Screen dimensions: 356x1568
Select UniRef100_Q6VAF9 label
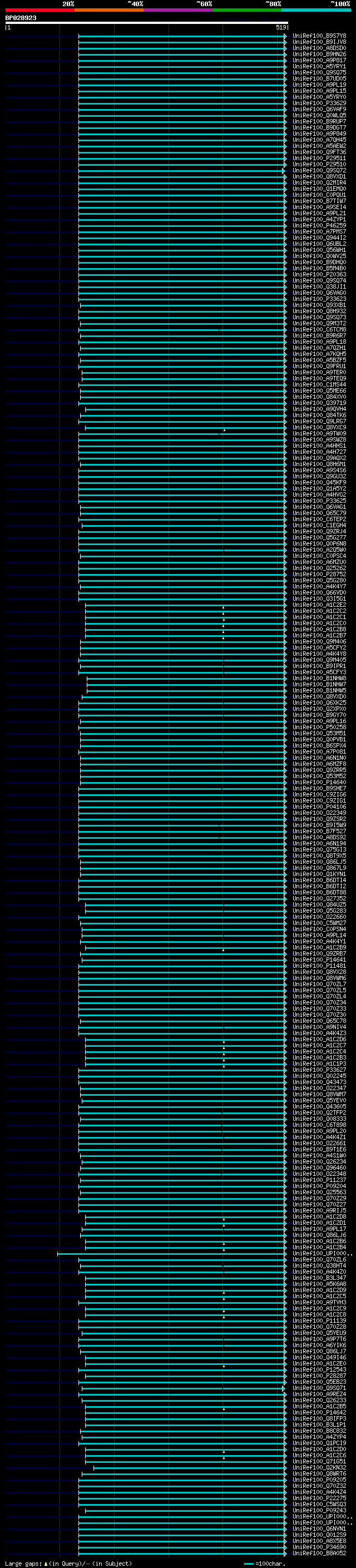(x=319, y=110)
